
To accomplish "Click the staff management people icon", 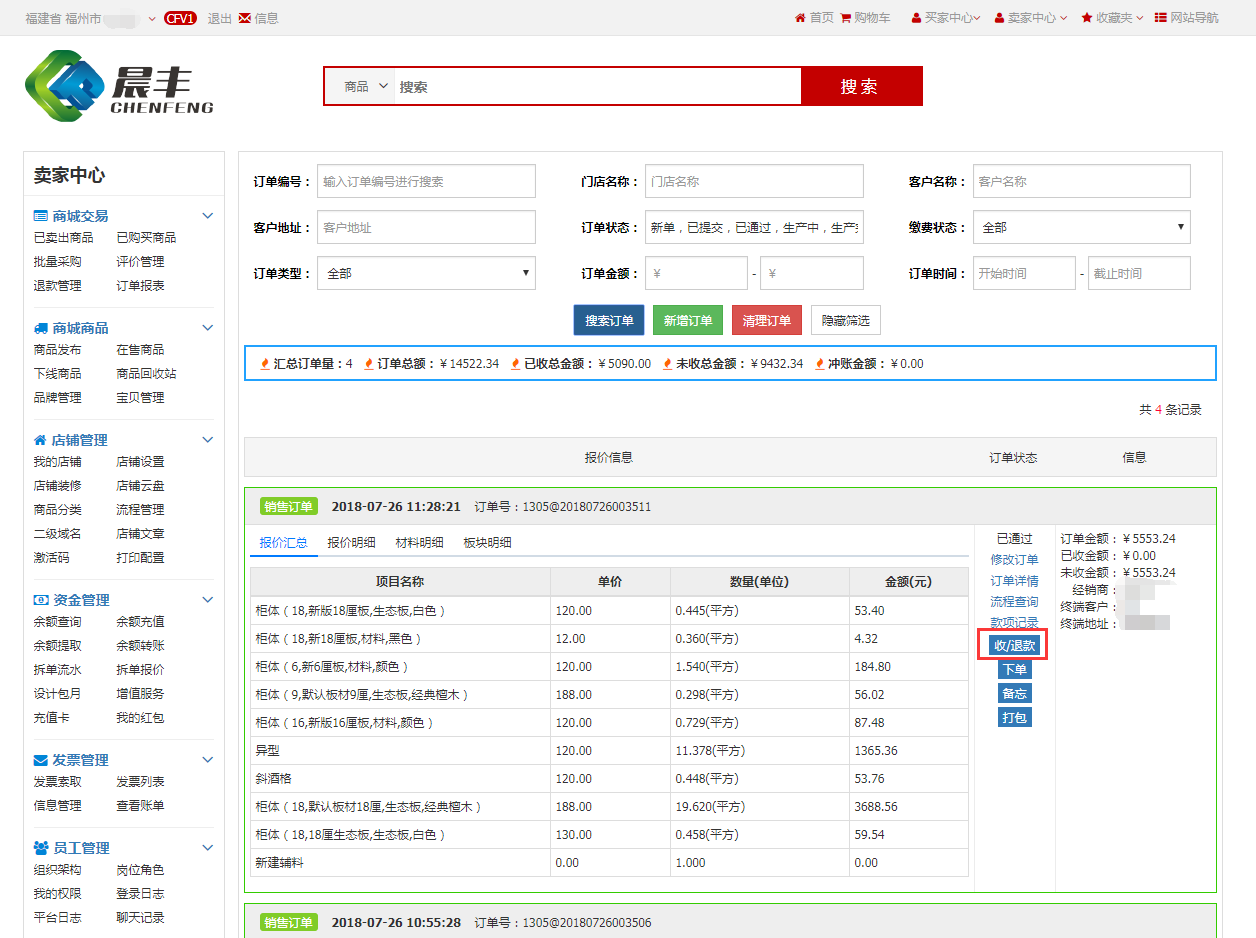I will [x=41, y=848].
